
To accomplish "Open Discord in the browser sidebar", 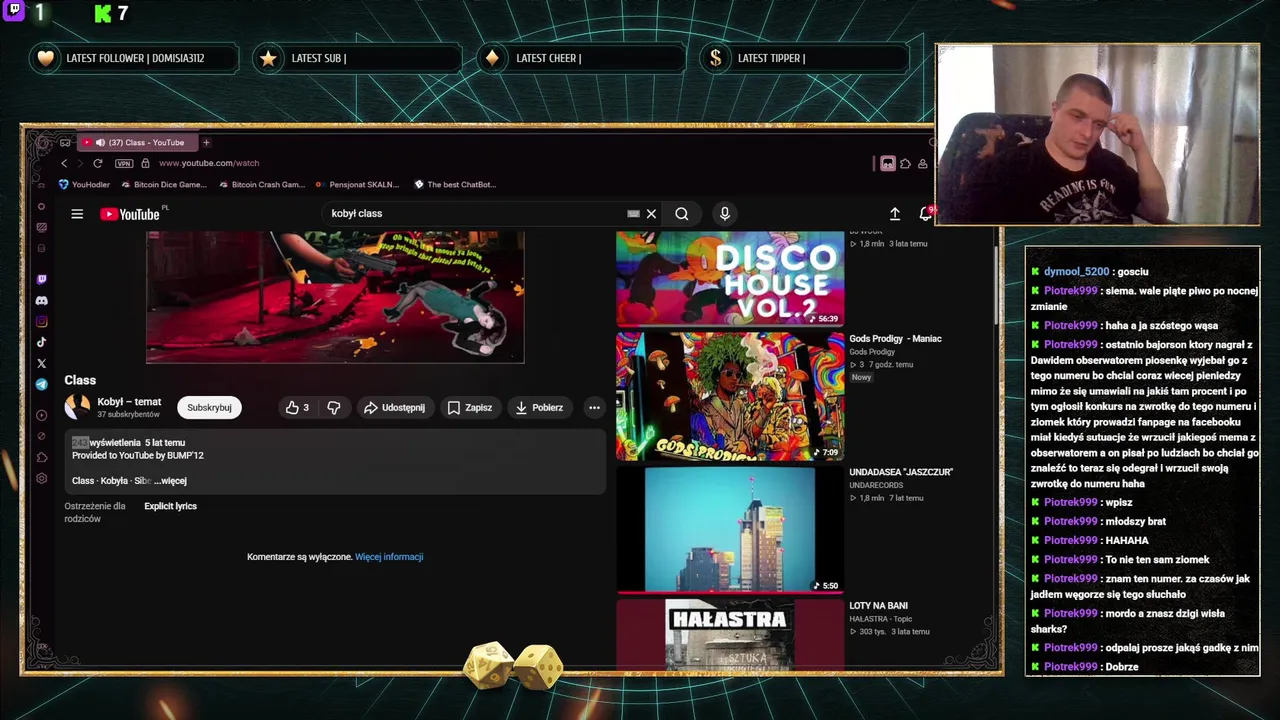I will coord(41,300).
